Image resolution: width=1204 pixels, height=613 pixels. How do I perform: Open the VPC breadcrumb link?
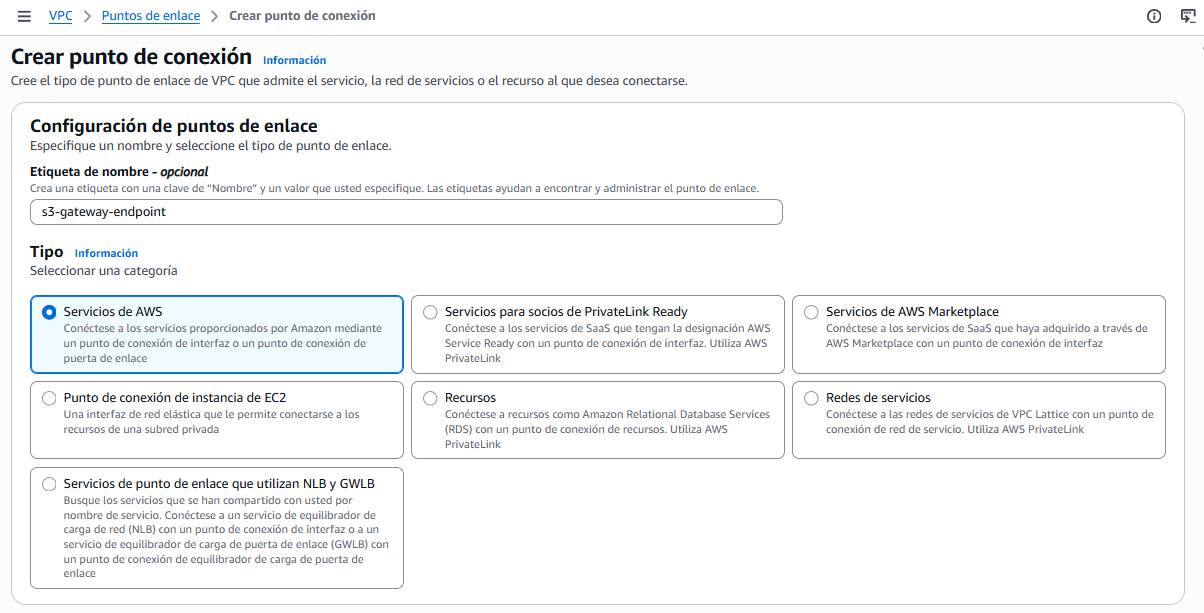(x=60, y=15)
